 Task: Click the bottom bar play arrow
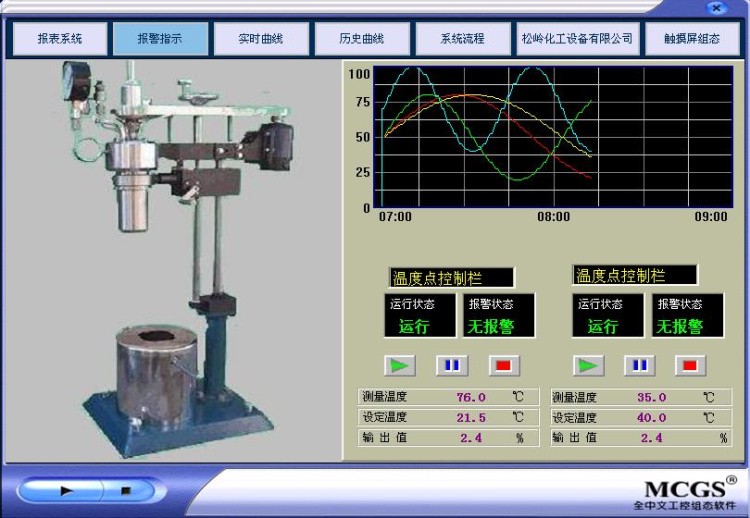[67, 491]
